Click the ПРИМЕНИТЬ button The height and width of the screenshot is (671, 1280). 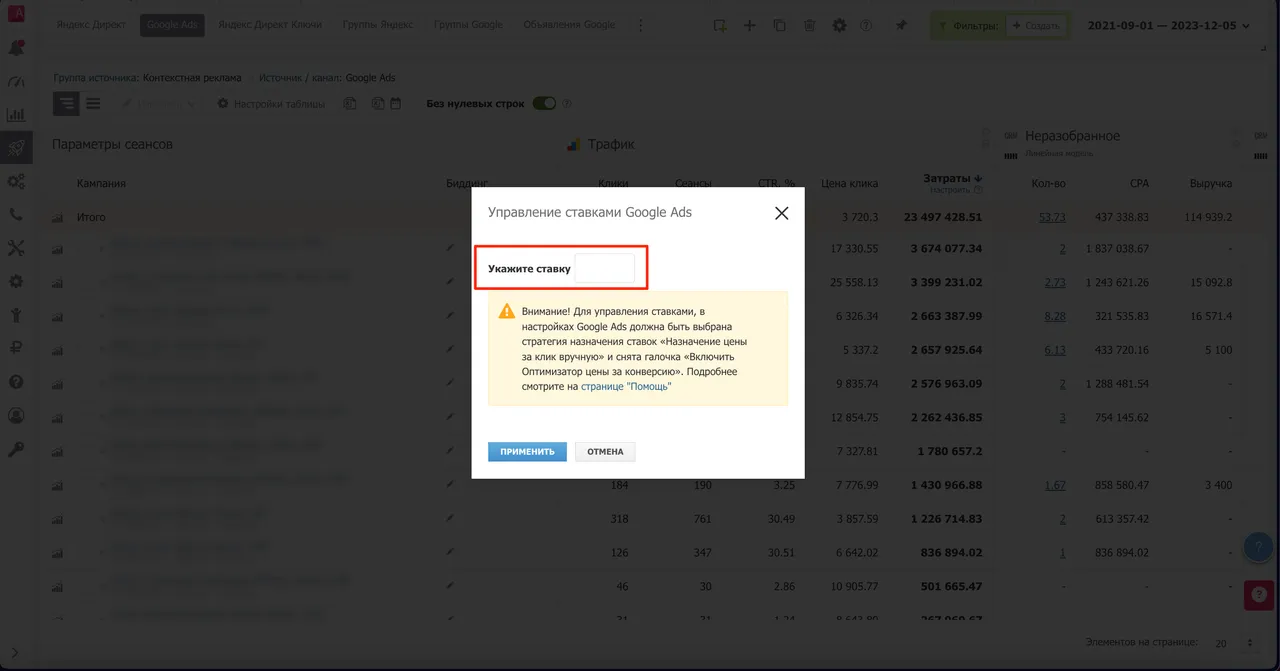[x=527, y=452]
